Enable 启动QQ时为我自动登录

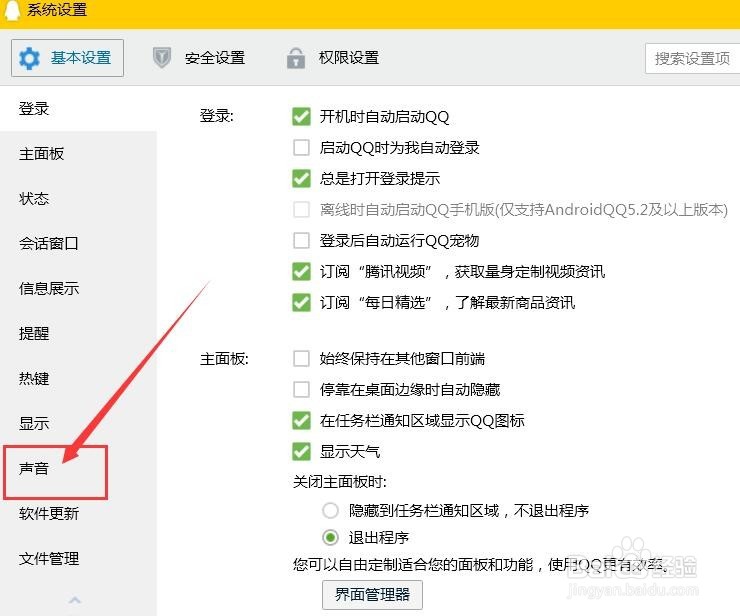(302, 148)
